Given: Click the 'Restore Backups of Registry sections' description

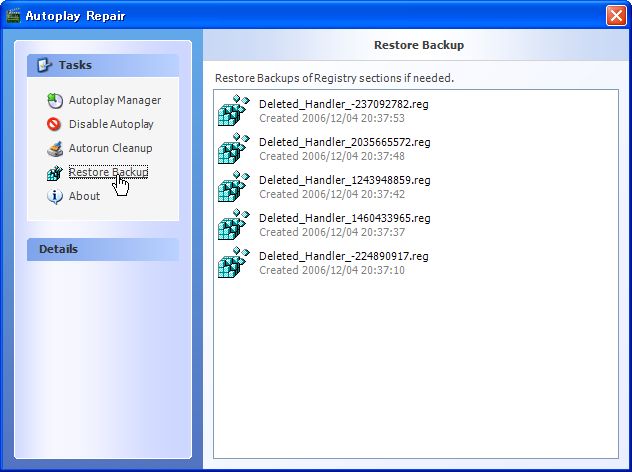Looking at the screenshot, I should (x=335, y=78).
